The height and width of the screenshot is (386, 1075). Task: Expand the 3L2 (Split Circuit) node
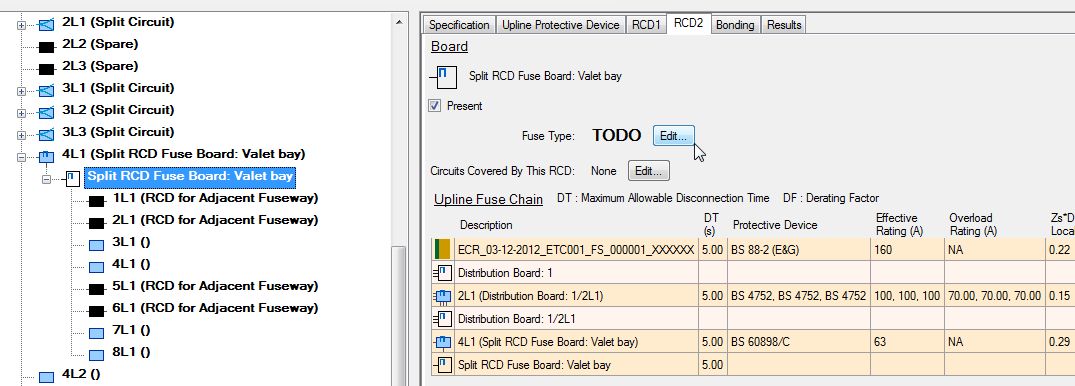pyautogui.click(x=21, y=113)
